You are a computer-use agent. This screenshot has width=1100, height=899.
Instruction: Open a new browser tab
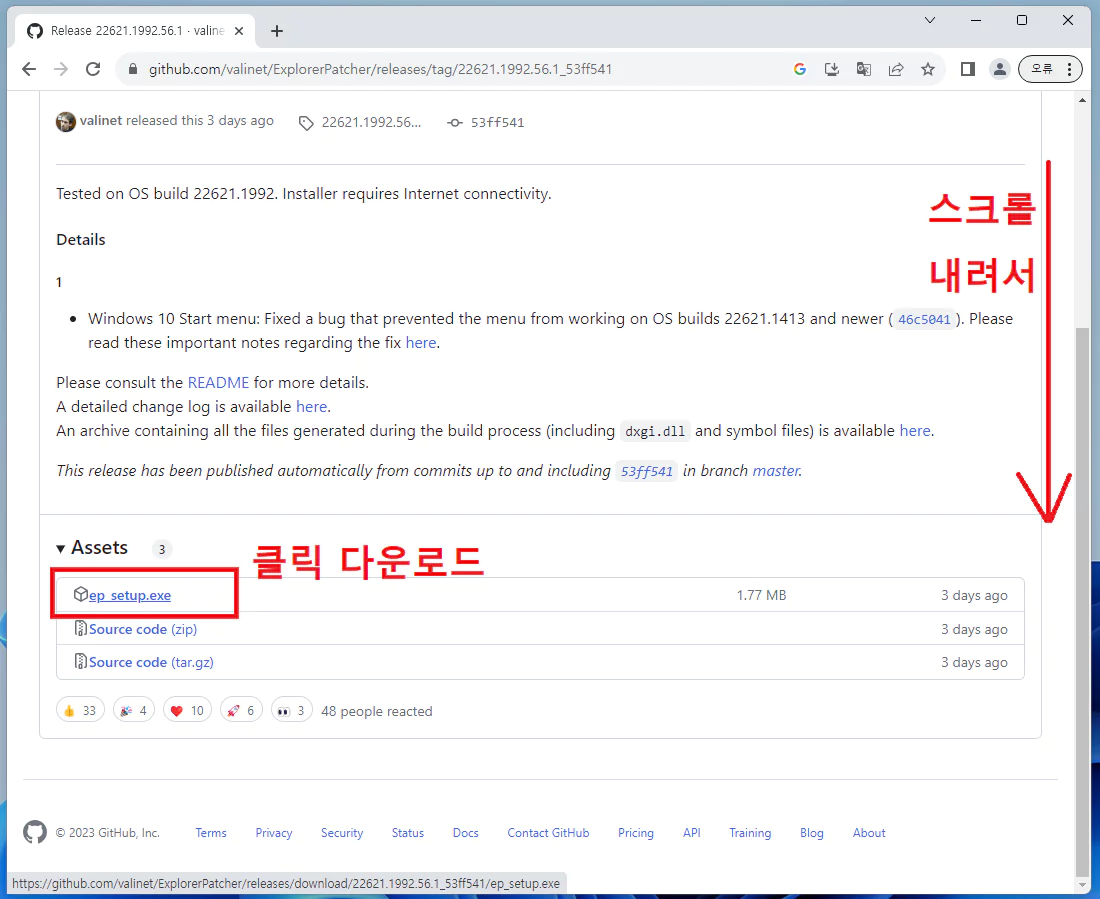tap(277, 31)
